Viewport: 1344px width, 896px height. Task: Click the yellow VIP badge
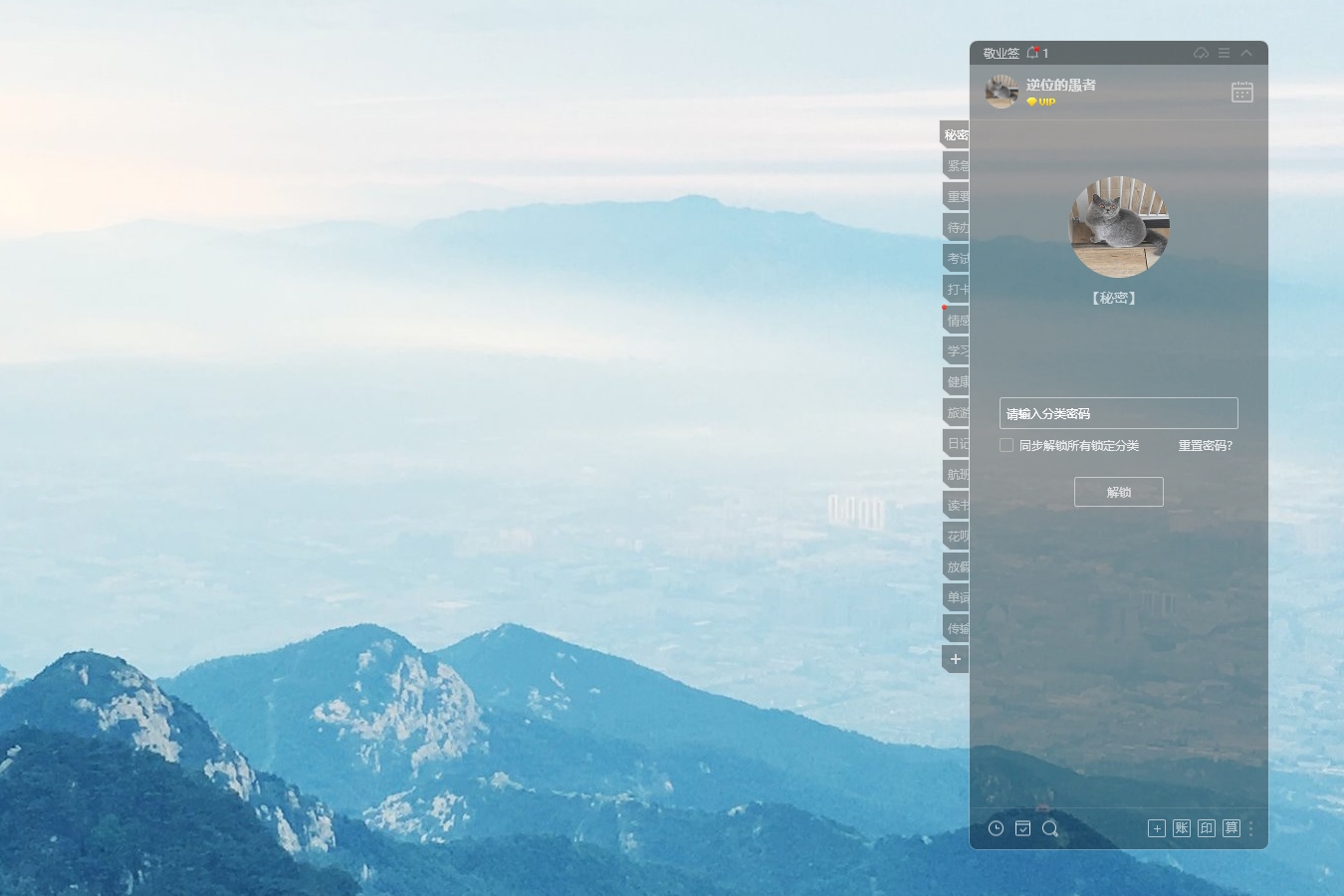(x=1041, y=102)
